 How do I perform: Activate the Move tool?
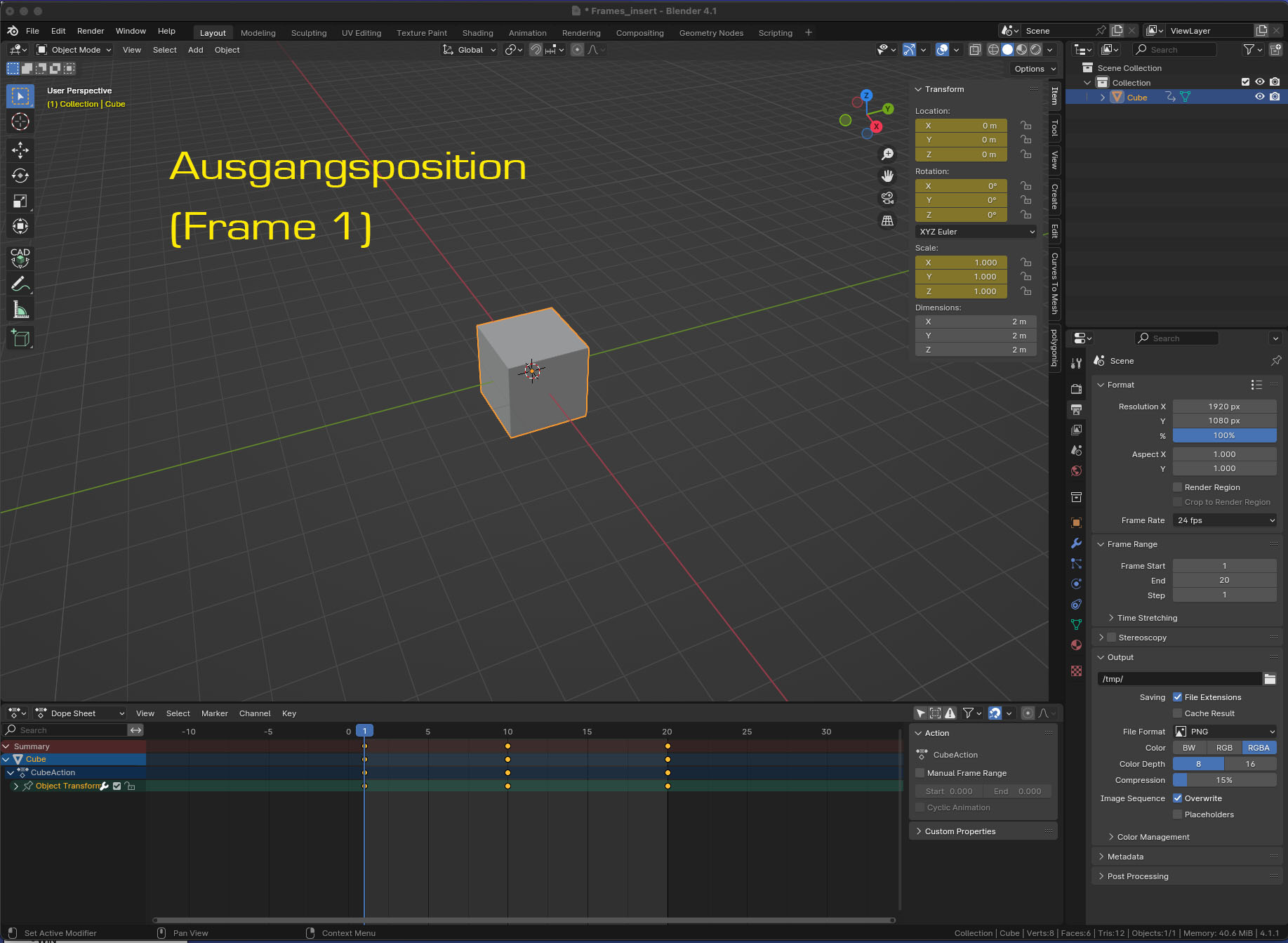click(20, 150)
